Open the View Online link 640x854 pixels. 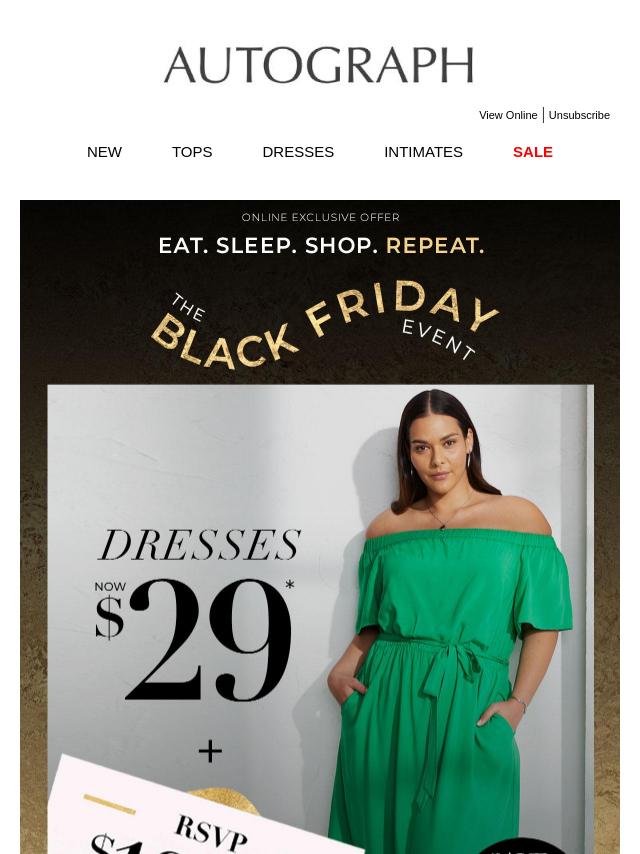click(508, 115)
